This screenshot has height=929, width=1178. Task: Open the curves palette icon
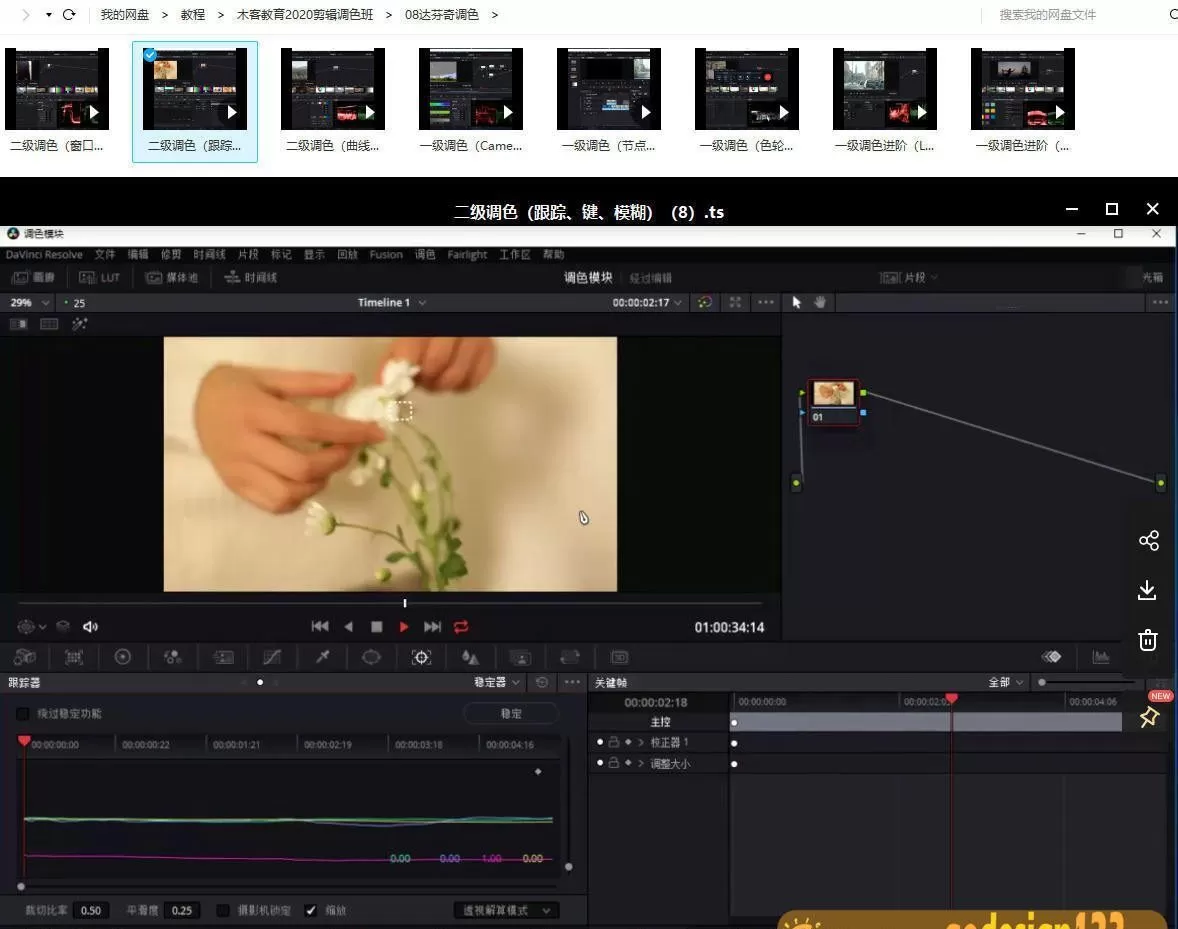pos(272,657)
